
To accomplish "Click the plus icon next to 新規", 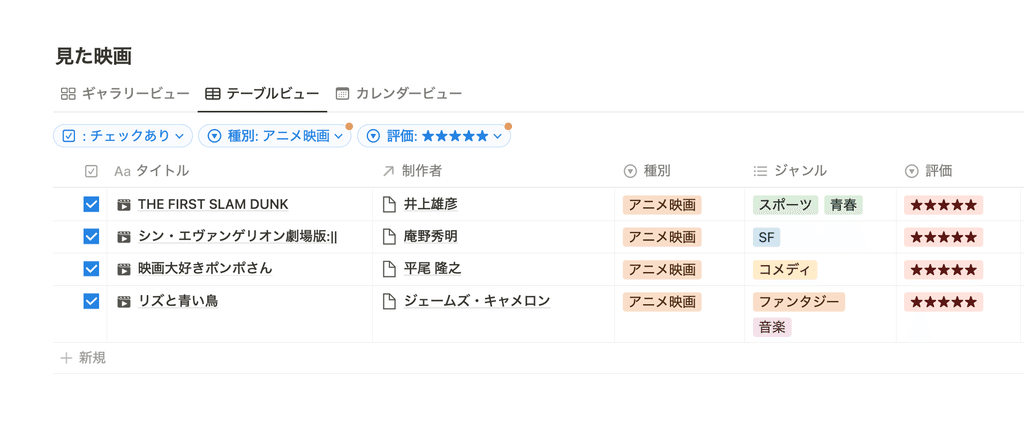I will point(65,358).
